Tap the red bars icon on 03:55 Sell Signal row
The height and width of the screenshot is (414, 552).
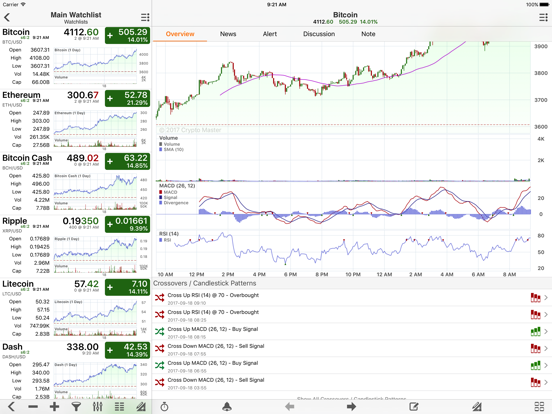coord(535,382)
